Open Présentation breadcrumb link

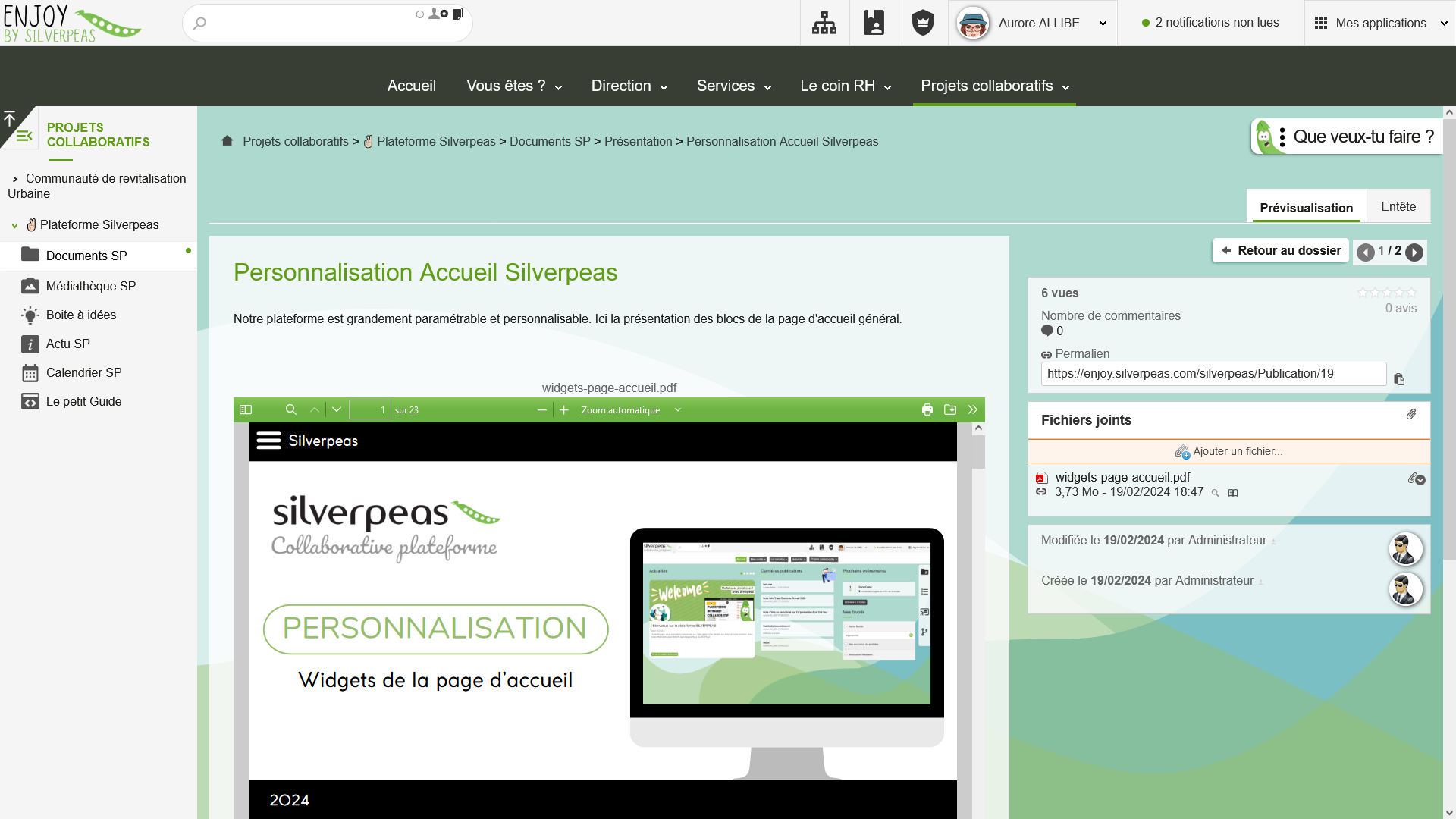[x=638, y=141]
